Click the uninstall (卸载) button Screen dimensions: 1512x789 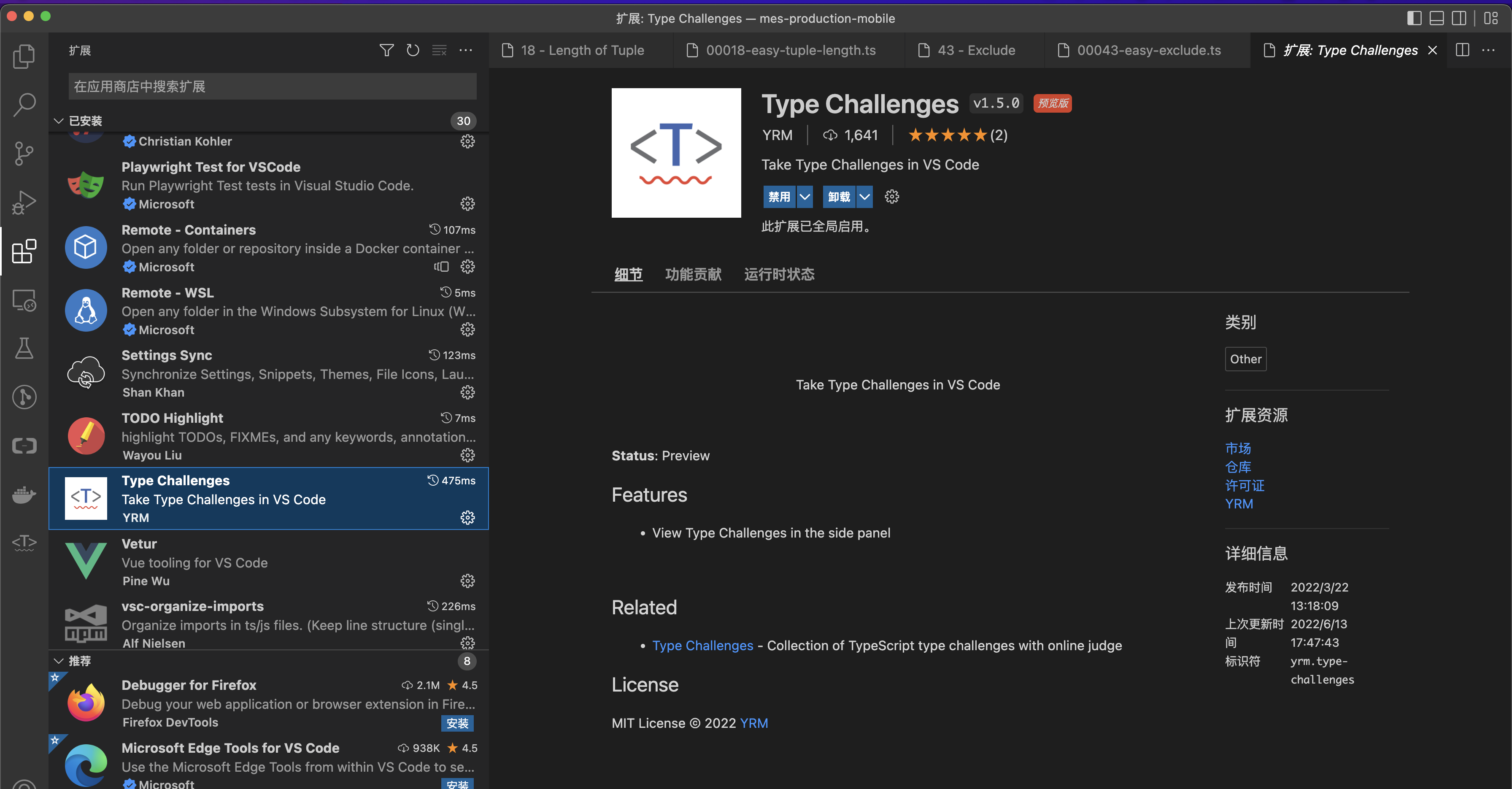pos(839,197)
